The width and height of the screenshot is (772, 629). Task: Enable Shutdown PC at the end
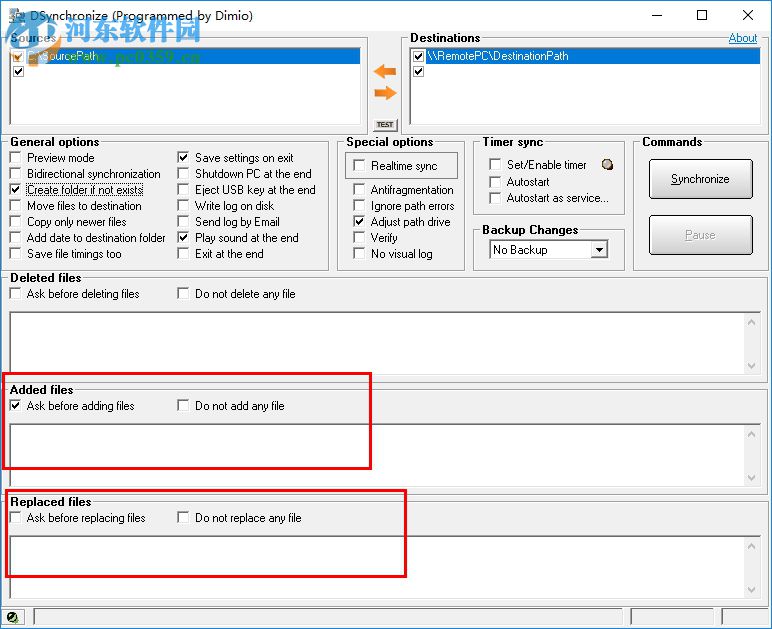(x=183, y=174)
